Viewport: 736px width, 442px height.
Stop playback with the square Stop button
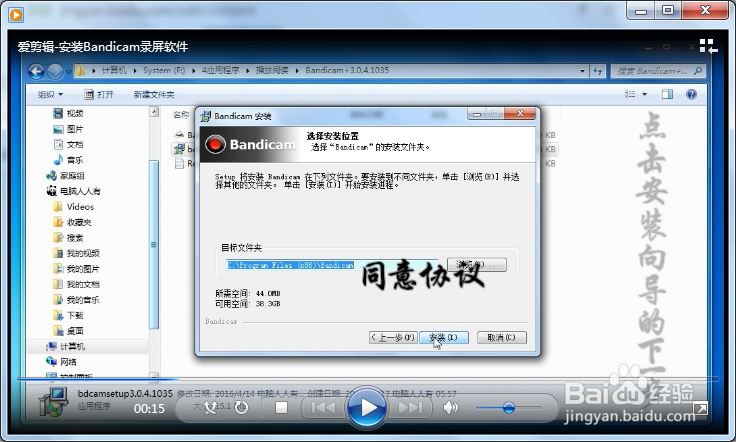pos(281,408)
